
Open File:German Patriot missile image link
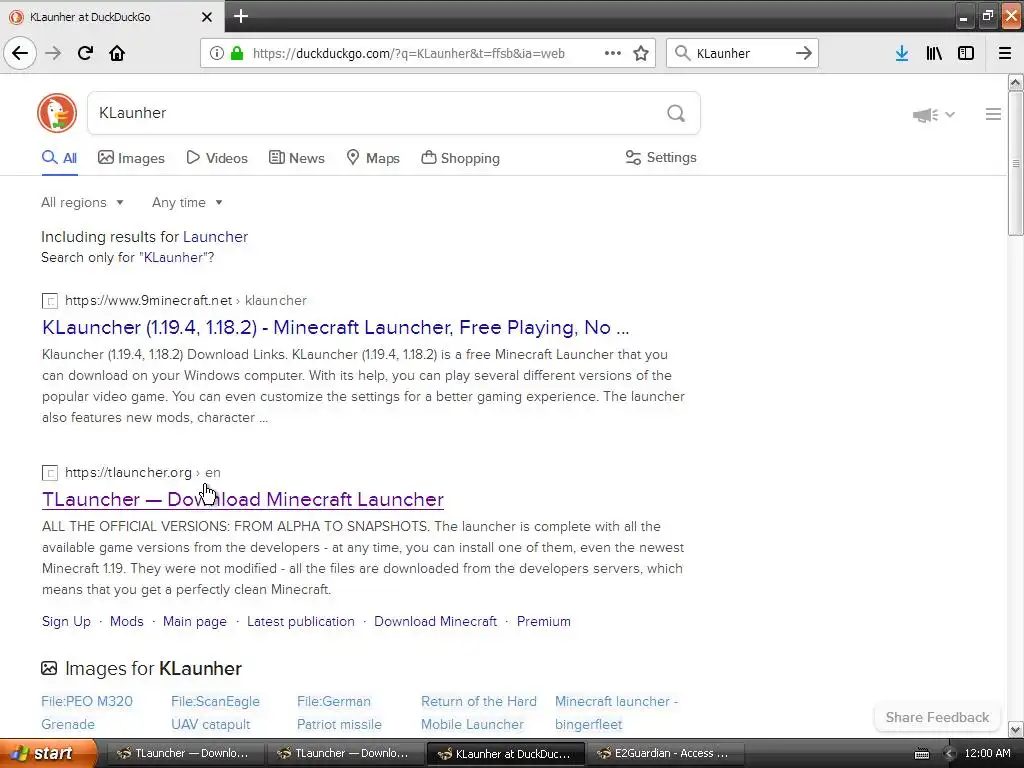click(339, 712)
